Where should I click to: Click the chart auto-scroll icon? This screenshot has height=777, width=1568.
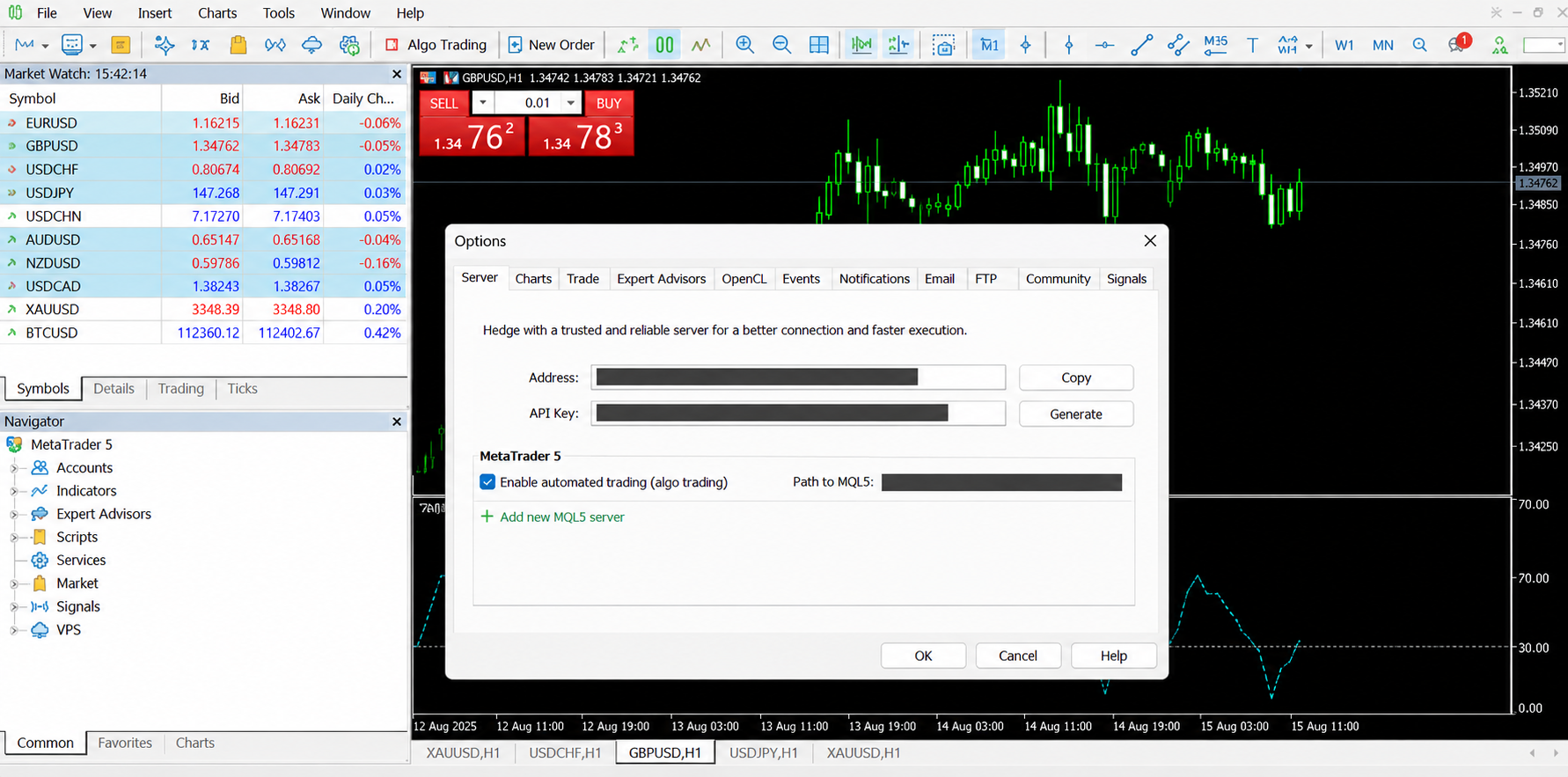(x=861, y=45)
